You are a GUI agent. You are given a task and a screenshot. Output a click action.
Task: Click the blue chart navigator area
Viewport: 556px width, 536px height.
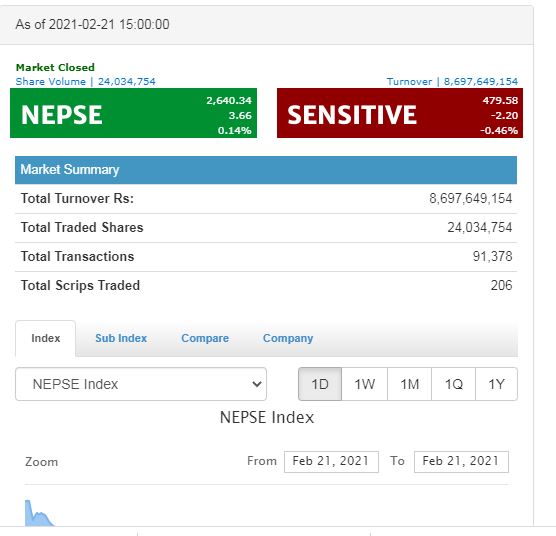coord(39,513)
